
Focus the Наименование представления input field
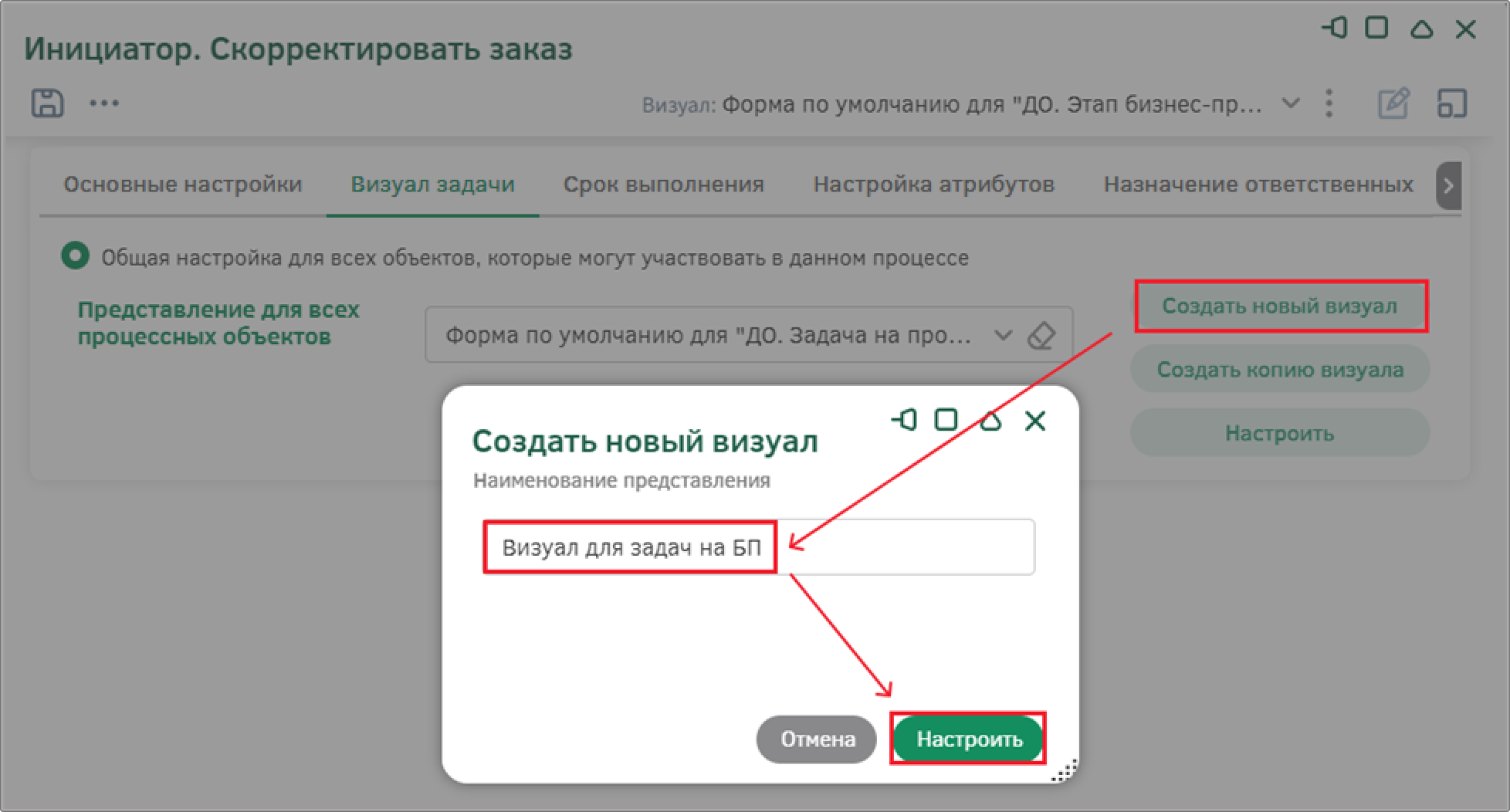tap(759, 547)
